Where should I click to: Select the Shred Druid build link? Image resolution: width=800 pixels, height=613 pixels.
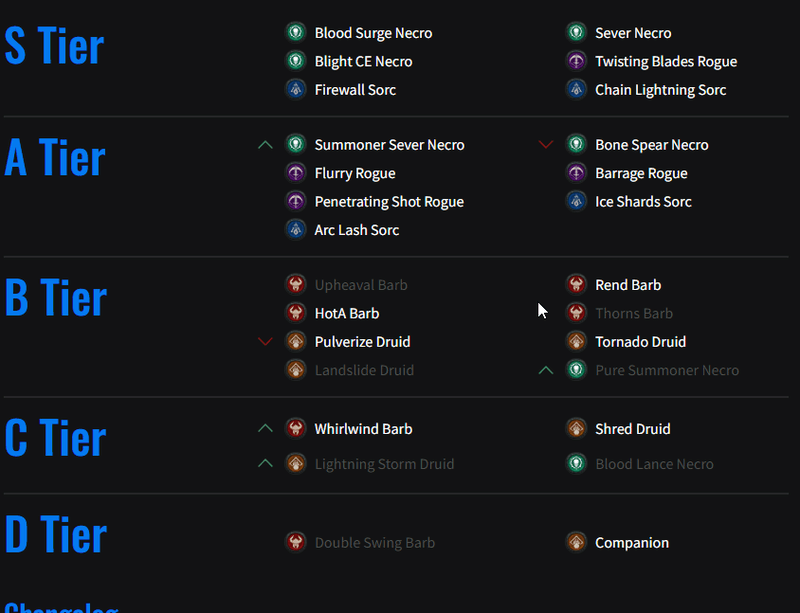(632, 429)
